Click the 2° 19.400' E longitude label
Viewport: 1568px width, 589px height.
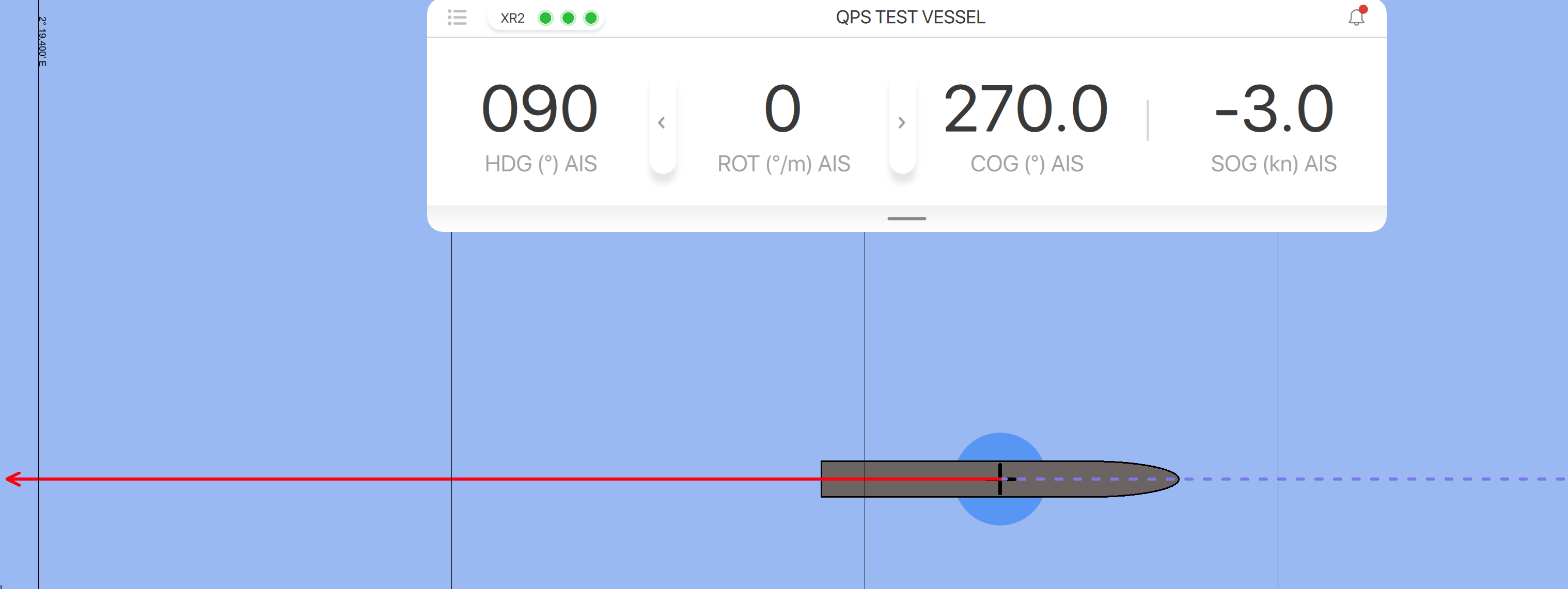(42, 41)
